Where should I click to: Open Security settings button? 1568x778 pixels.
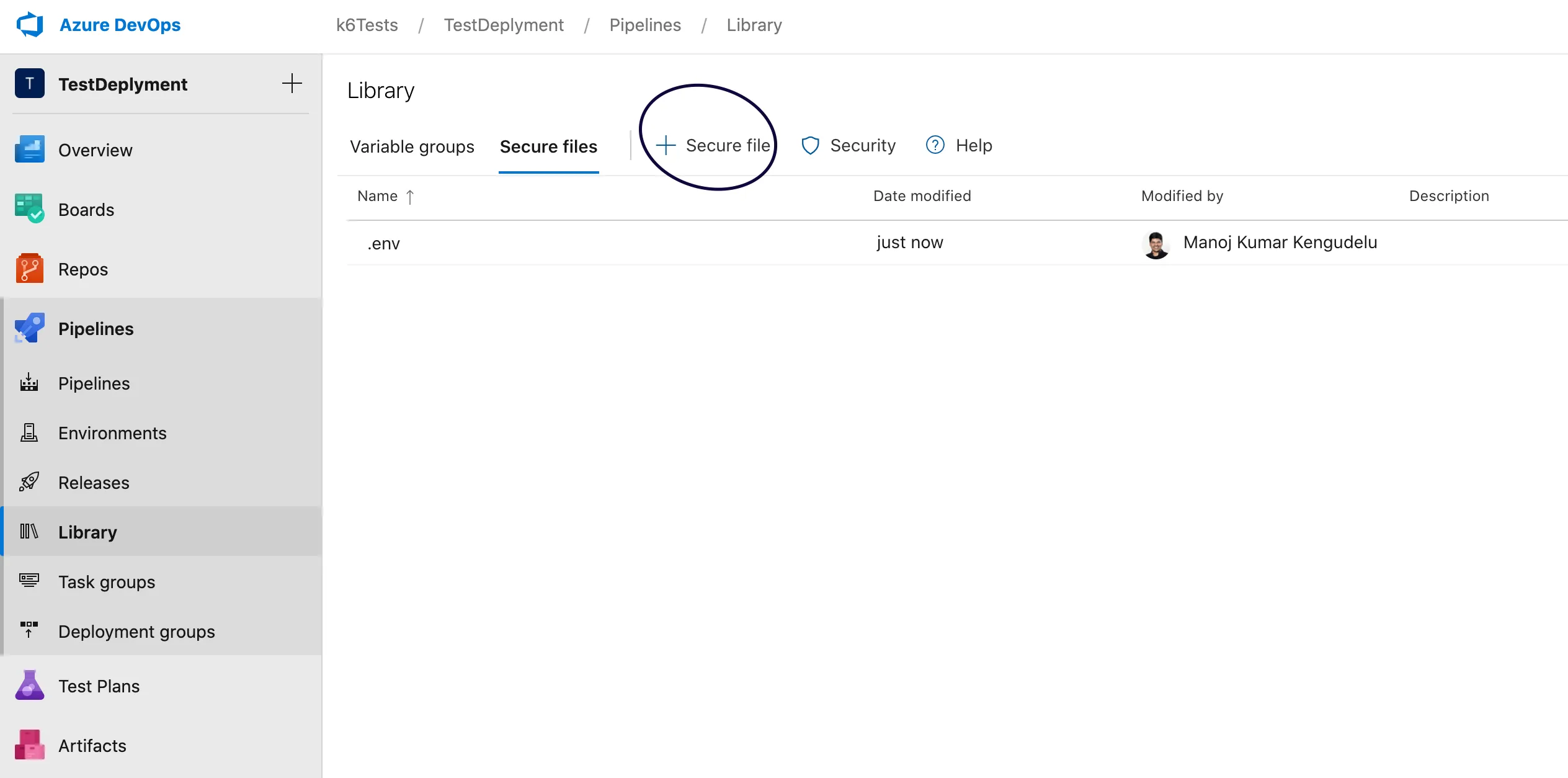click(x=849, y=145)
